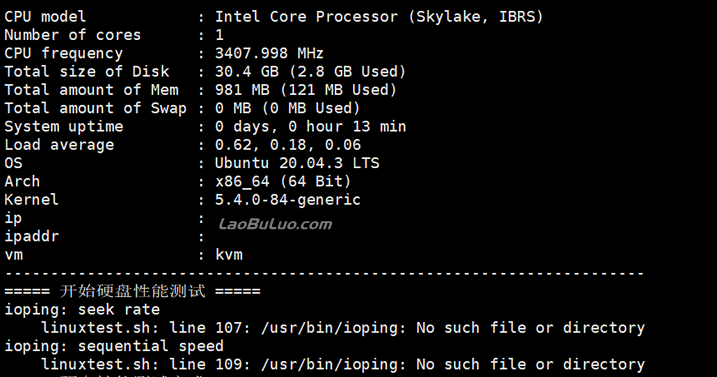Click the kvm virtualization value
This screenshot has width=717, height=377.
(229, 254)
